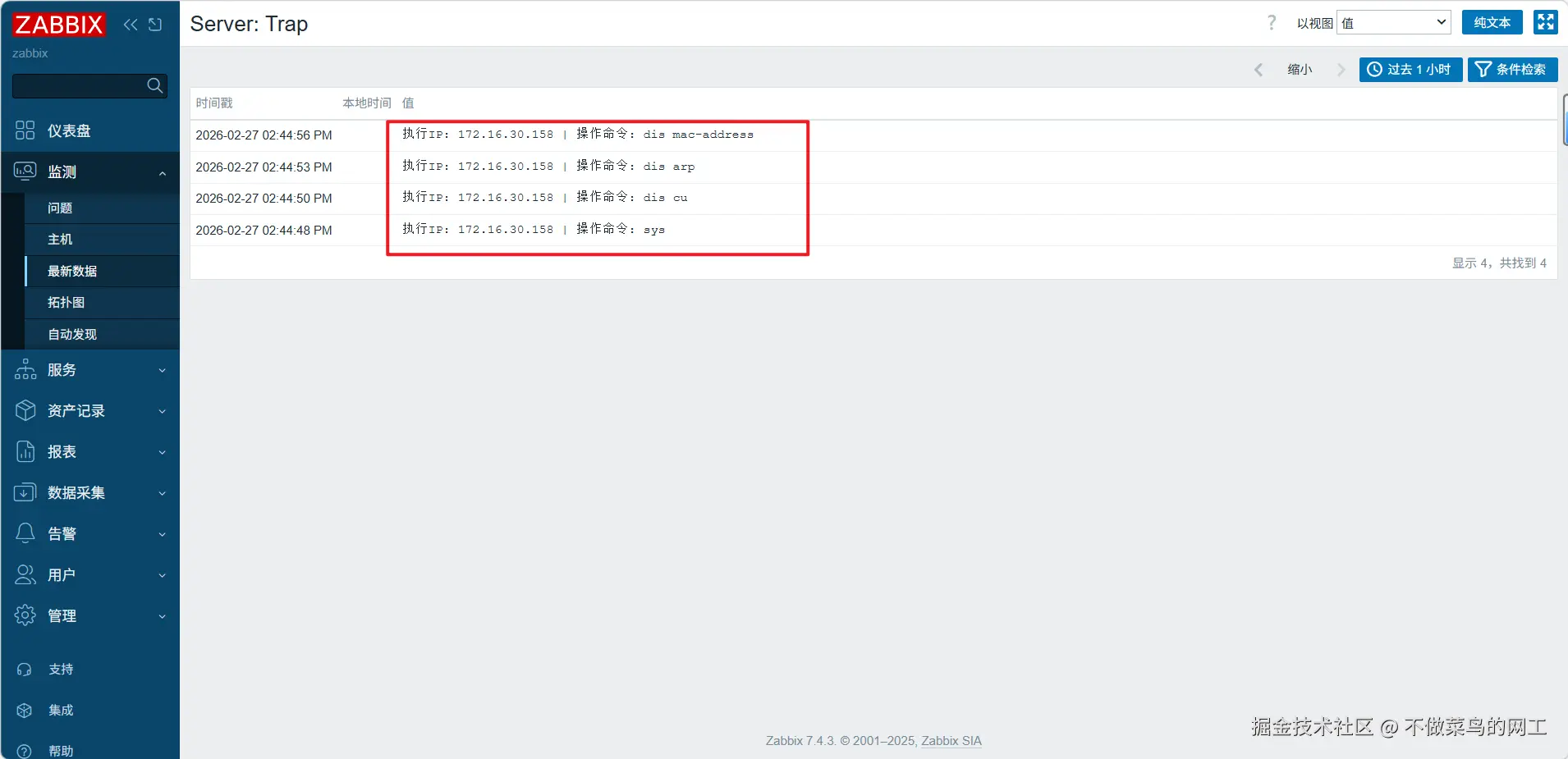Click the 纯文本 plain text button
This screenshot has width=1568, height=759.
click(x=1492, y=23)
